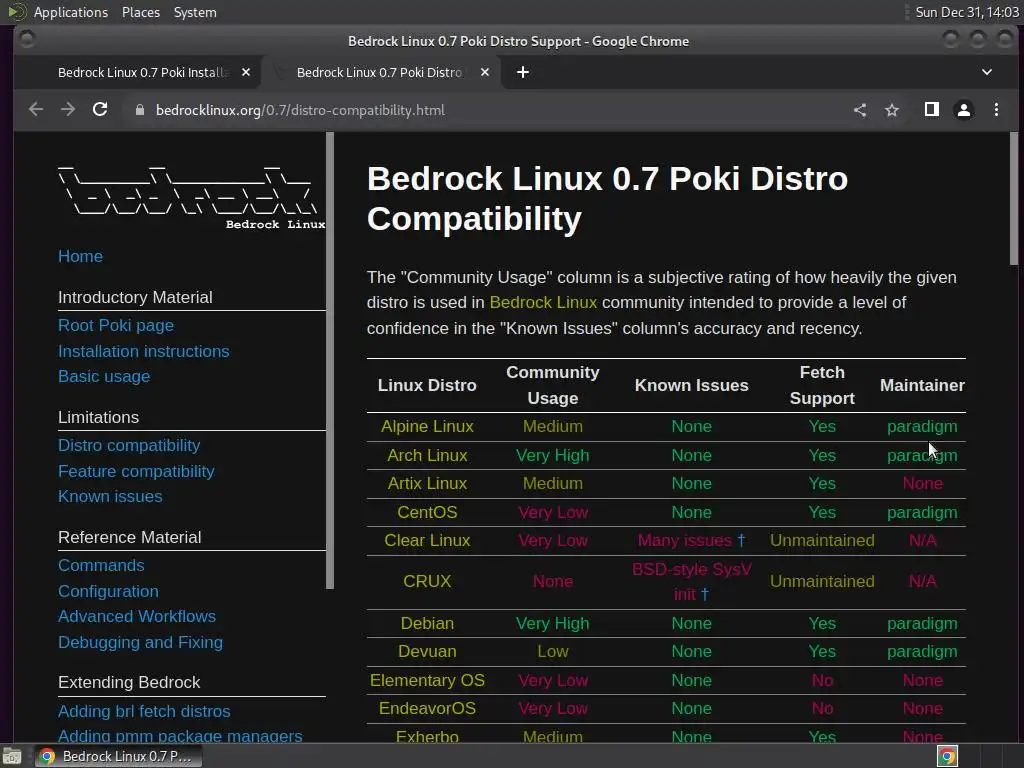Click the EndeavorOS table cell
The width and height of the screenshot is (1024, 768).
pos(427,708)
